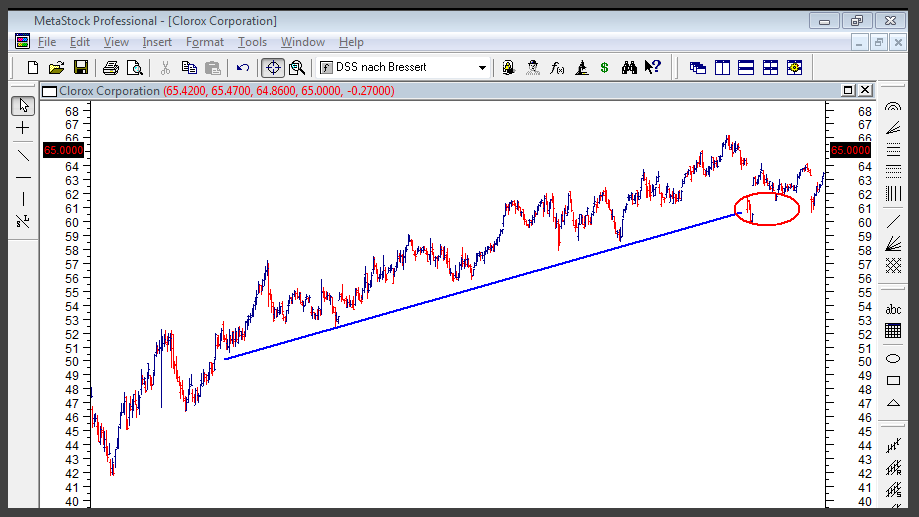Viewport: 919px width, 517px height.
Task: Click the Clorox Corporation chart title text
Action: [109, 91]
